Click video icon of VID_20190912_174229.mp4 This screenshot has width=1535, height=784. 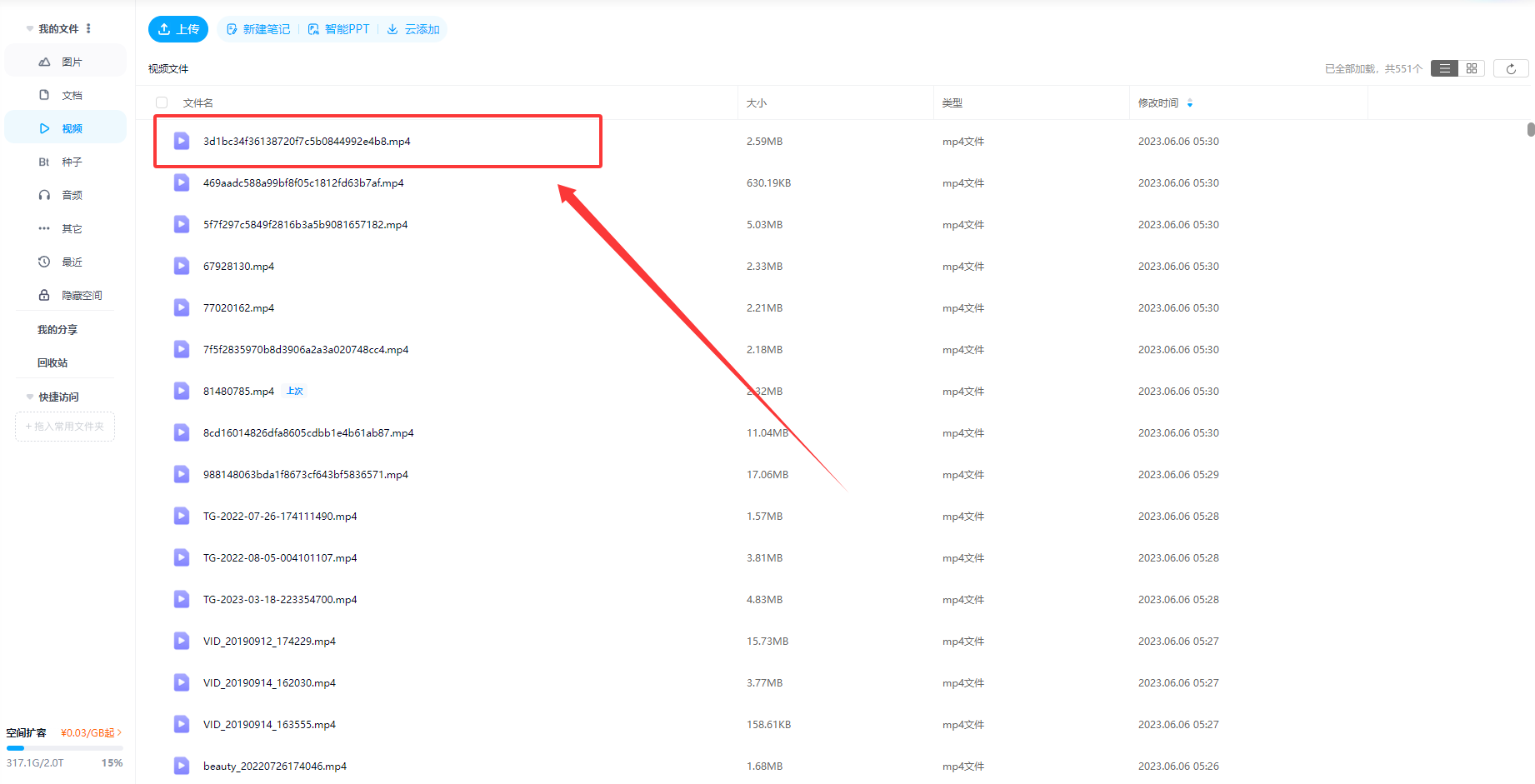[x=182, y=641]
